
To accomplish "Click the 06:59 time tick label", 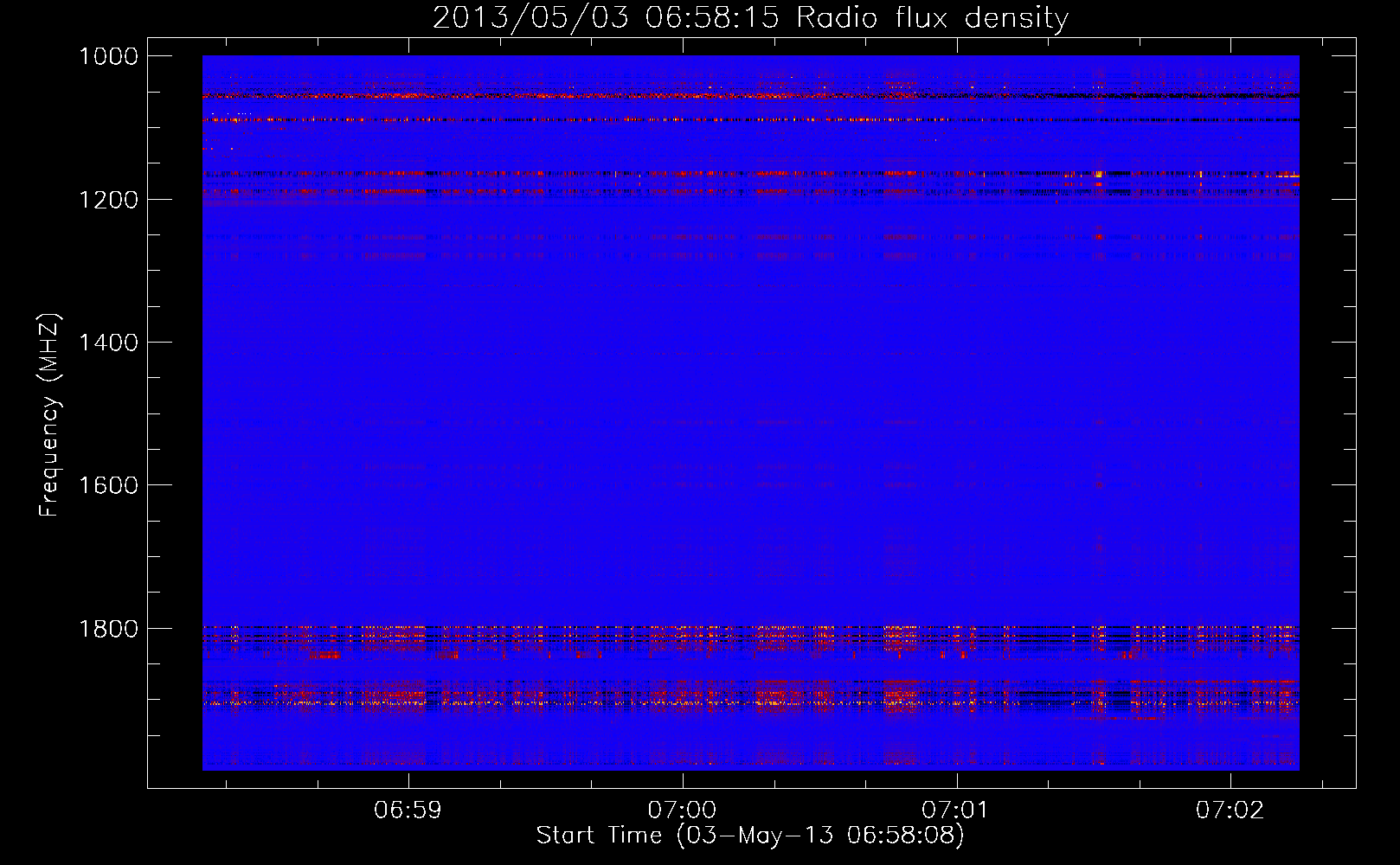I will click(x=408, y=811).
